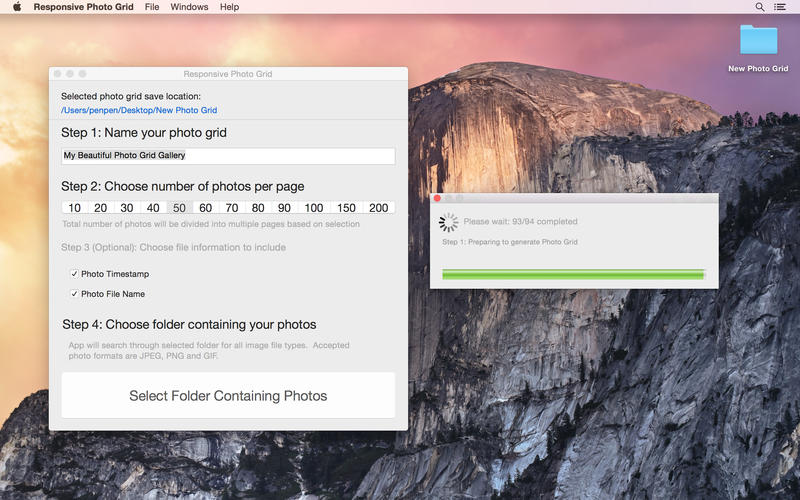The height and width of the screenshot is (500, 800).
Task: Close the progress window with red button
Action: pyautogui.click(x=437, y=198)
